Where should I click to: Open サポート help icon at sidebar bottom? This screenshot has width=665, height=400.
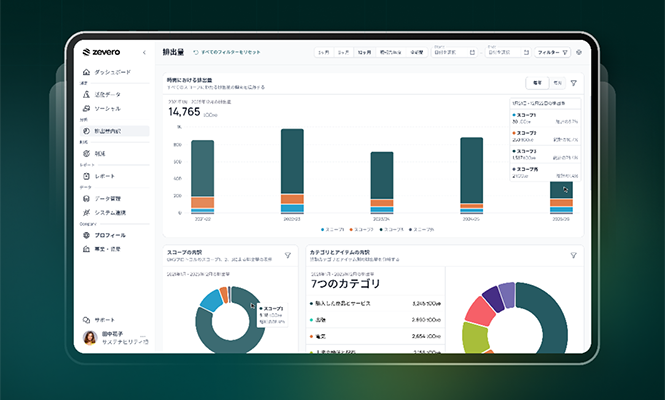point(85,319)
